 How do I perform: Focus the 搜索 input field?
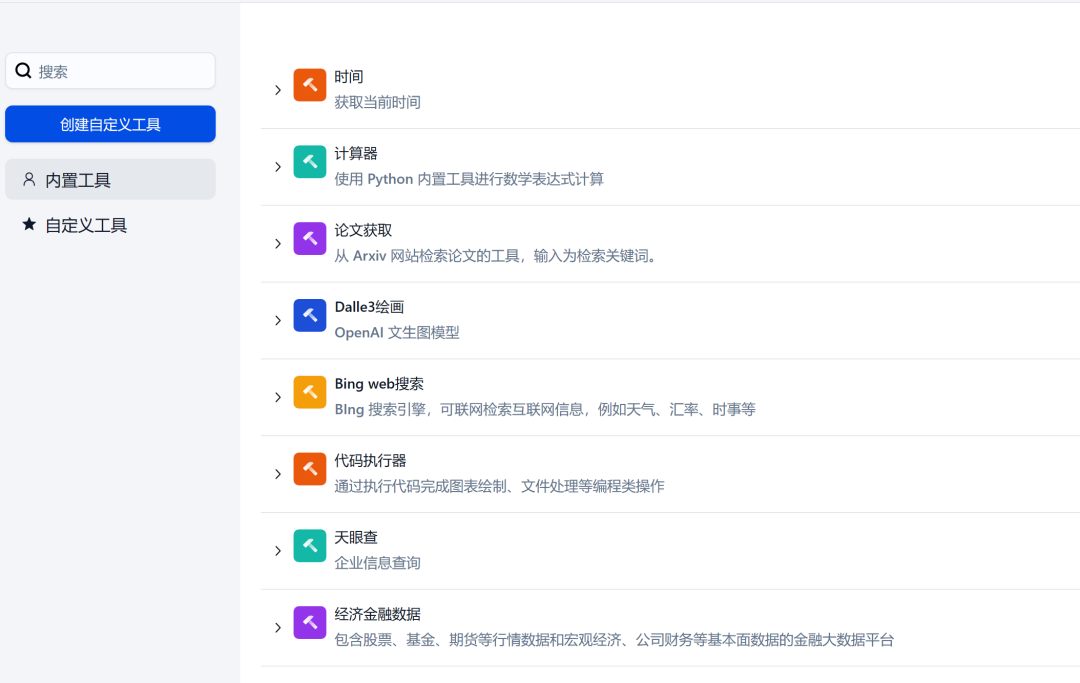pos(110,71)
